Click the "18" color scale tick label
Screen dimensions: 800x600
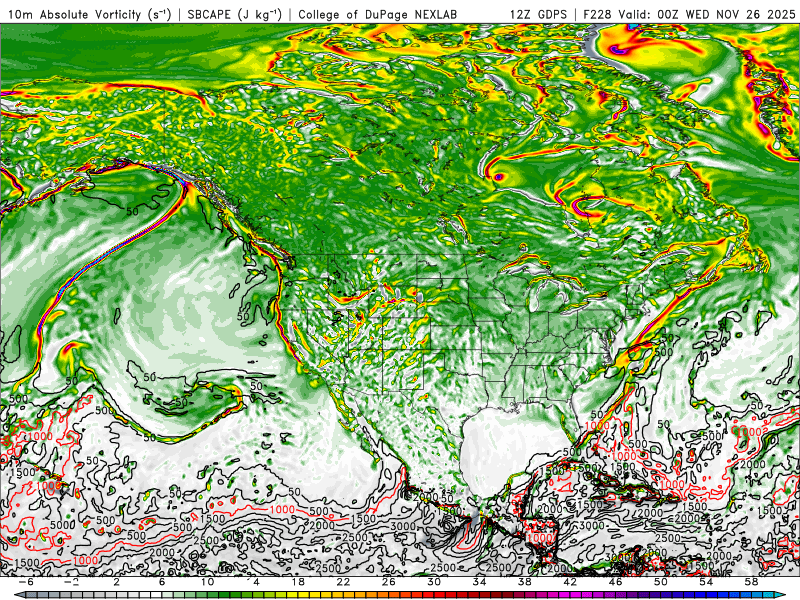click(298, 582)
